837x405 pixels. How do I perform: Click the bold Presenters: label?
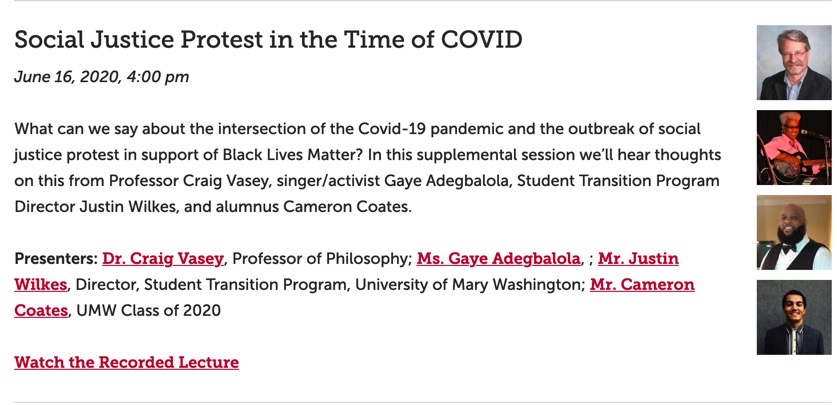56,259
